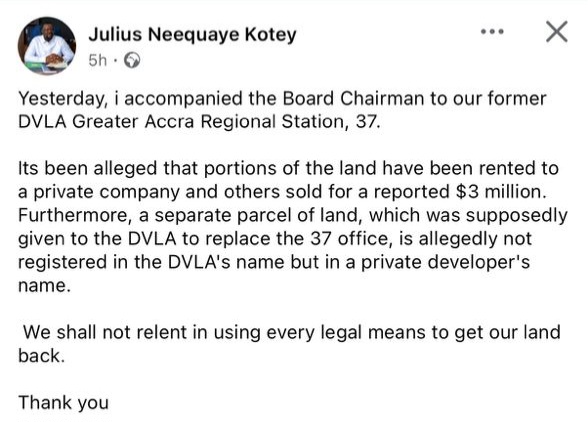This screenshot has height=422, width=588.
Task: Visit Julius Neequaye Kotey's profile name link
Action: point(192,35)
